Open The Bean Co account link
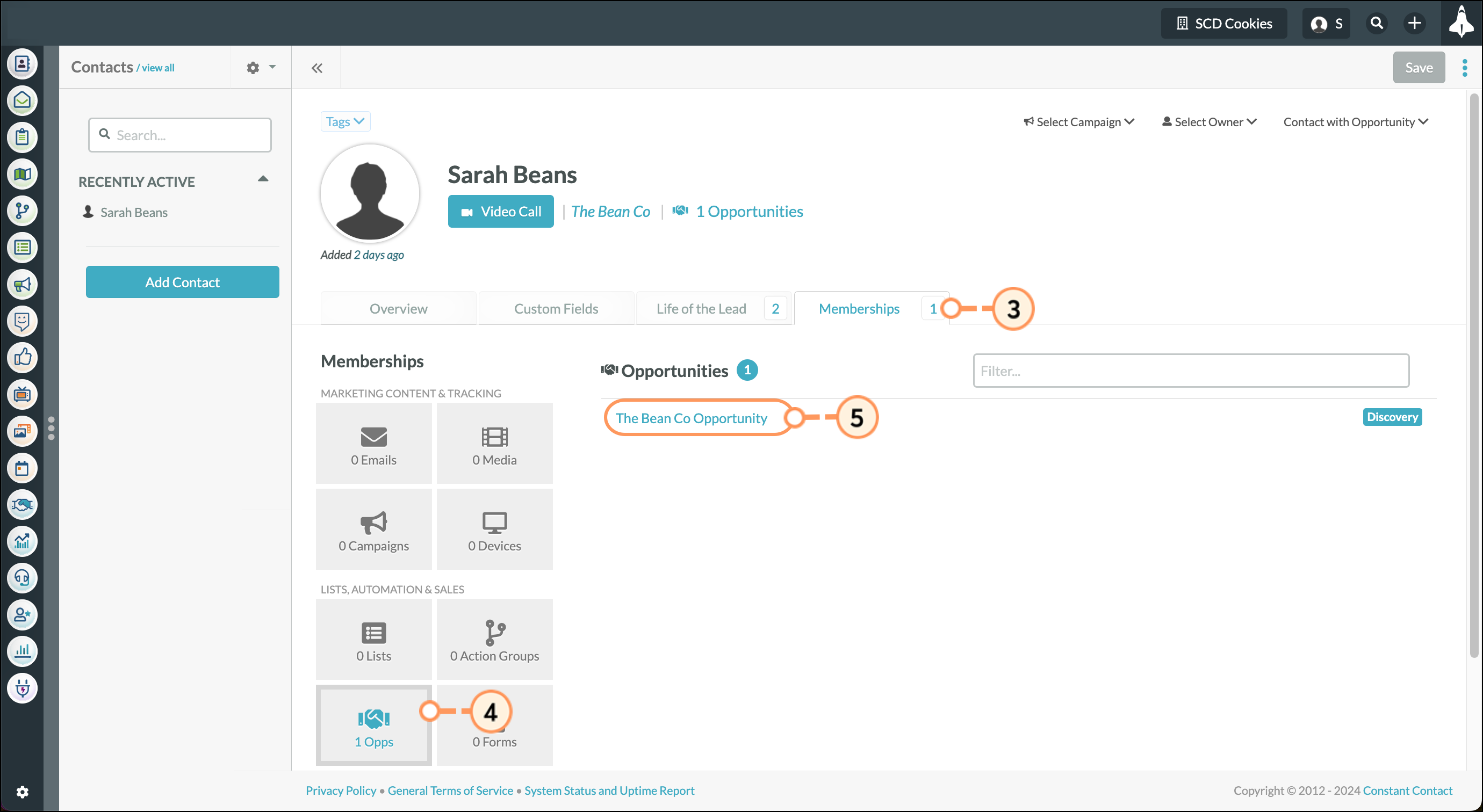The image size is (1483, 812). [x=611, y=211]
